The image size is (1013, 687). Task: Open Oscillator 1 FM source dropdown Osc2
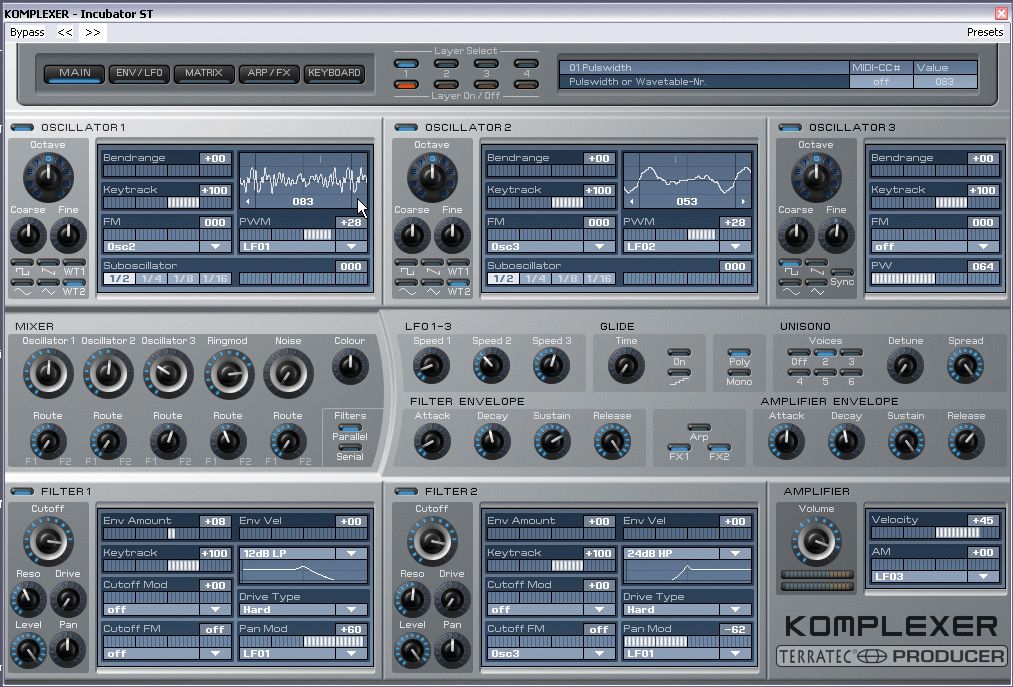(x=166, y=246)
